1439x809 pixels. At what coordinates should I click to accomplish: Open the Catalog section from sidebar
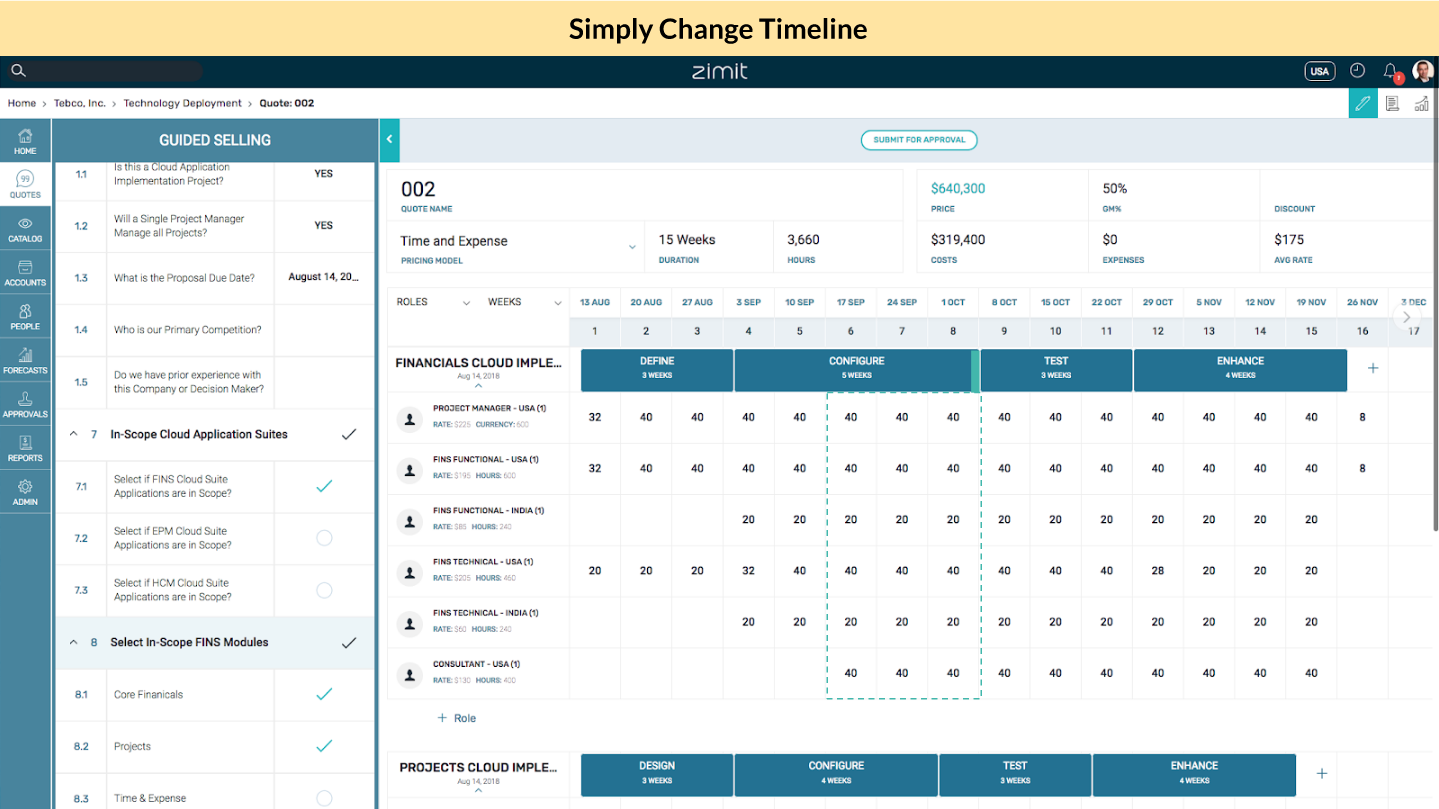(x=25, y=228)
